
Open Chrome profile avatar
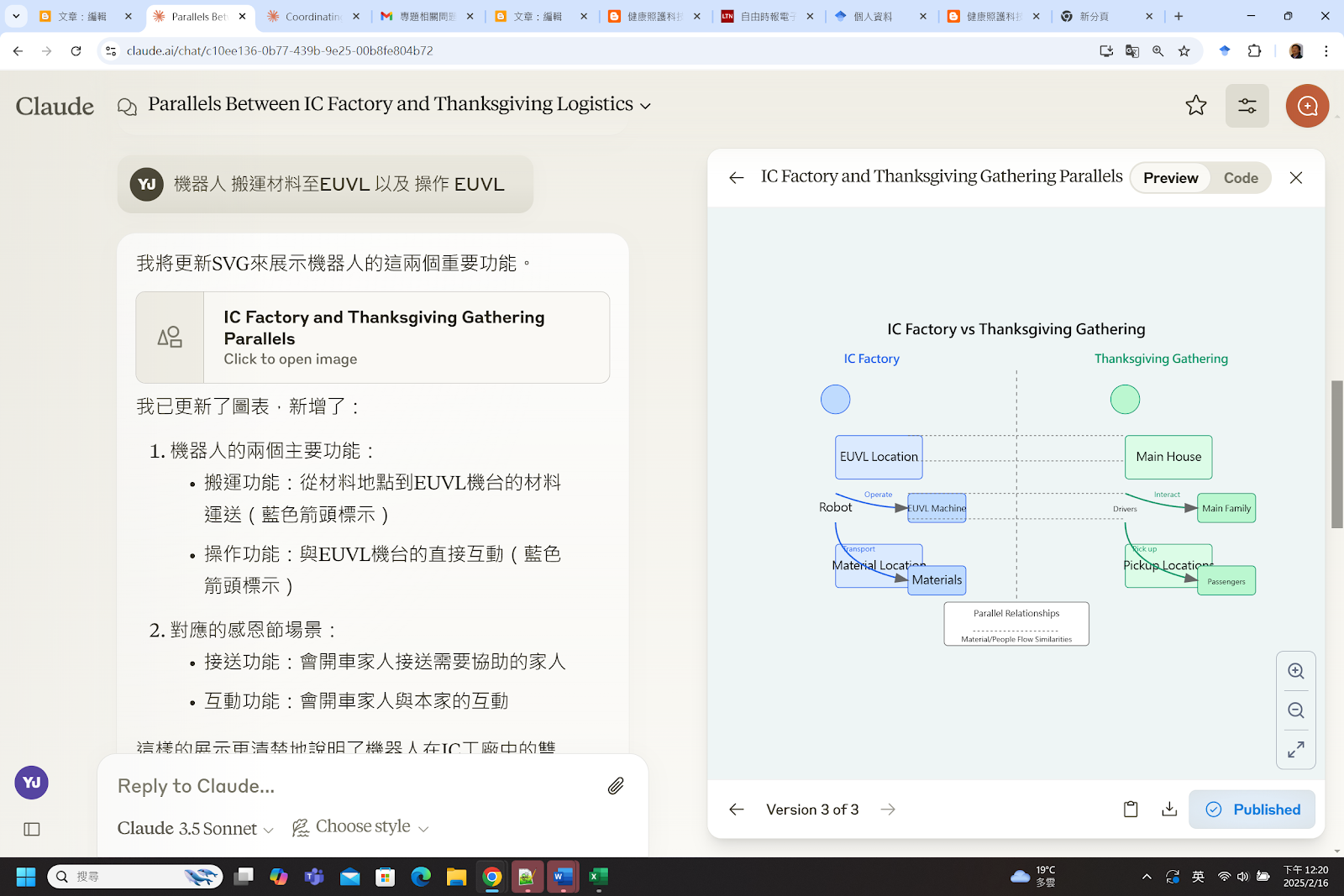tap(1296, 51)
